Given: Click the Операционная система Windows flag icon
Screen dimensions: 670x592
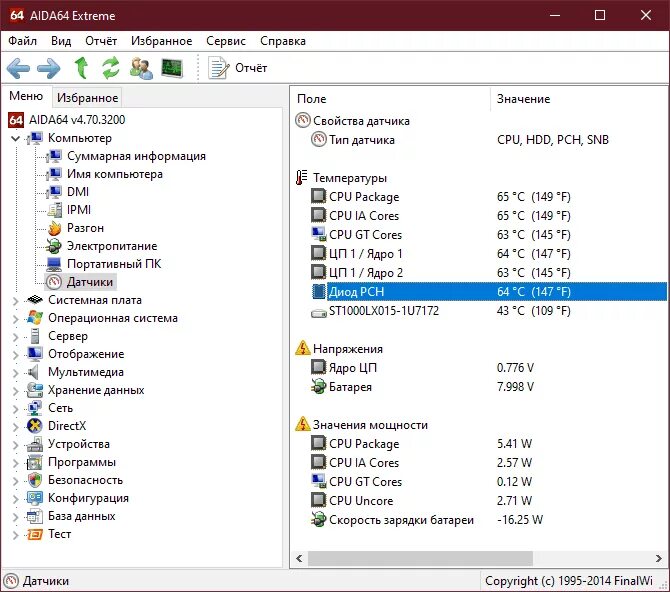Looking at the screenshot, I should click(x=35, y=318).
